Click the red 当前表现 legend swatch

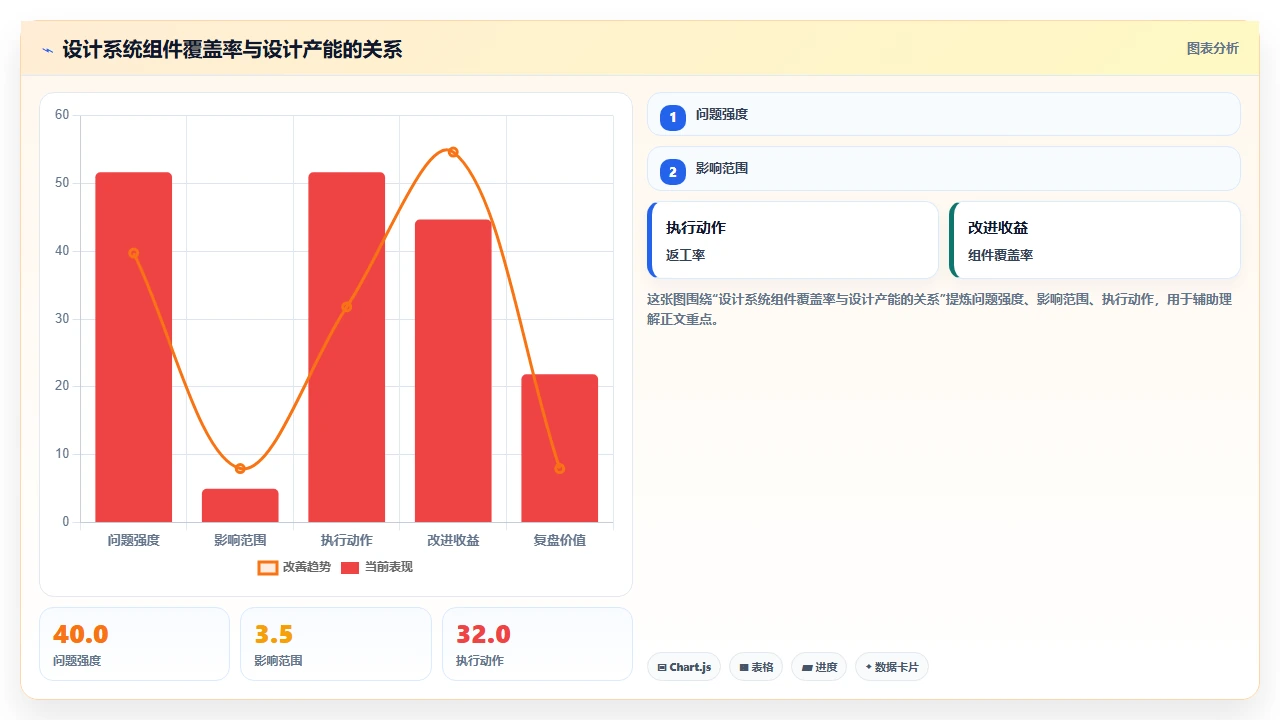(350, 567)
